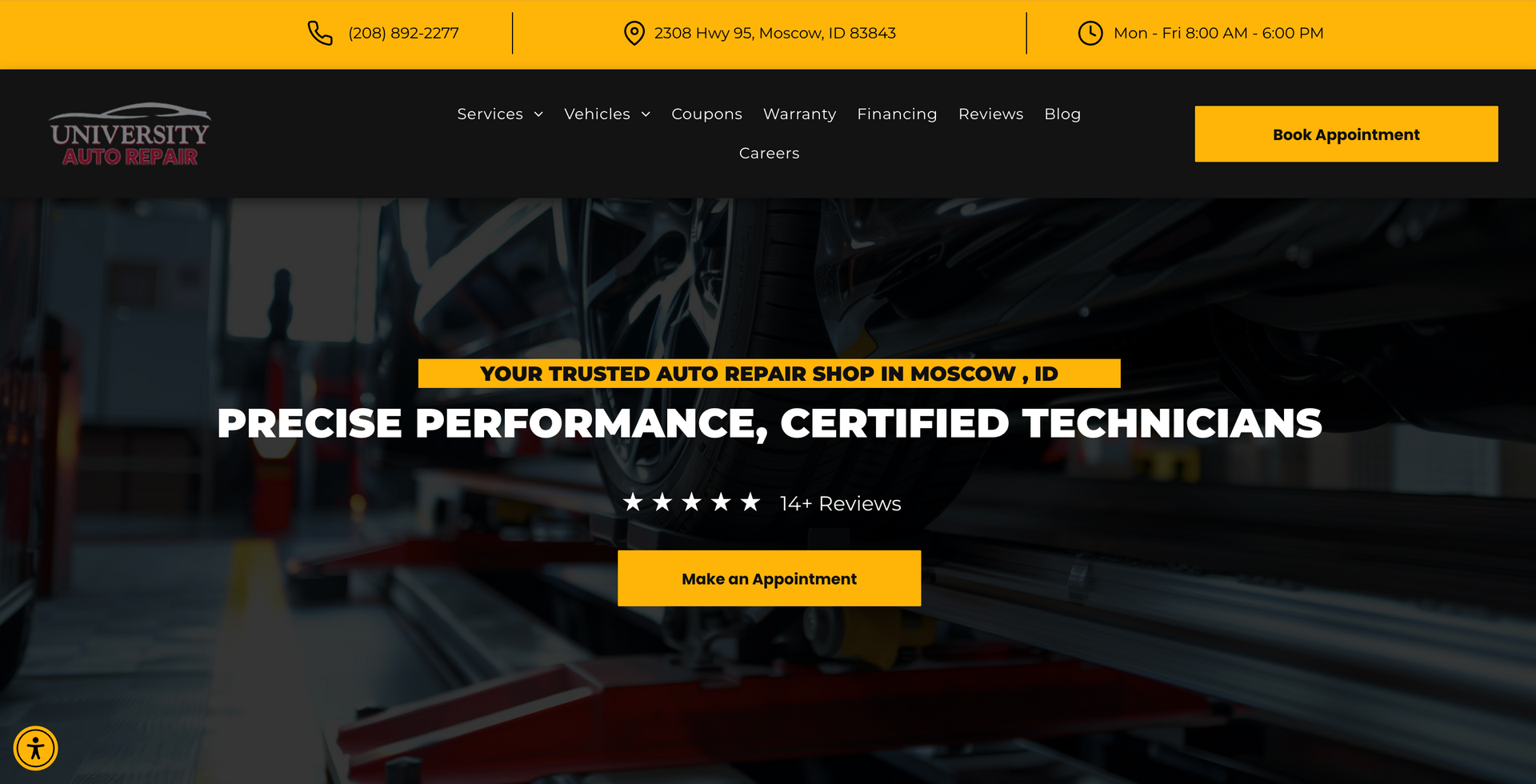This screenshot has width=1536, height=784.
Task: Click the address 2308 Hwy 95, Moscow
Action: 775,33
